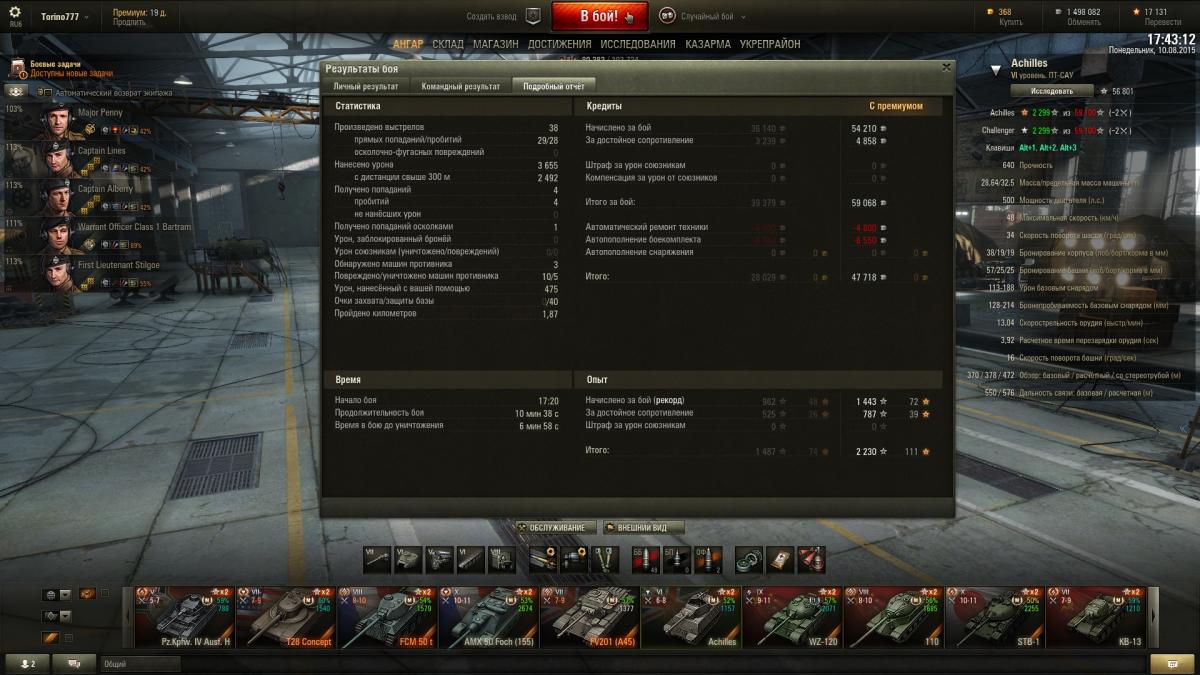The height and width of the screenshot is (675, 1200).
Task: Open the second consumable slot
Action: pos(781,560)
